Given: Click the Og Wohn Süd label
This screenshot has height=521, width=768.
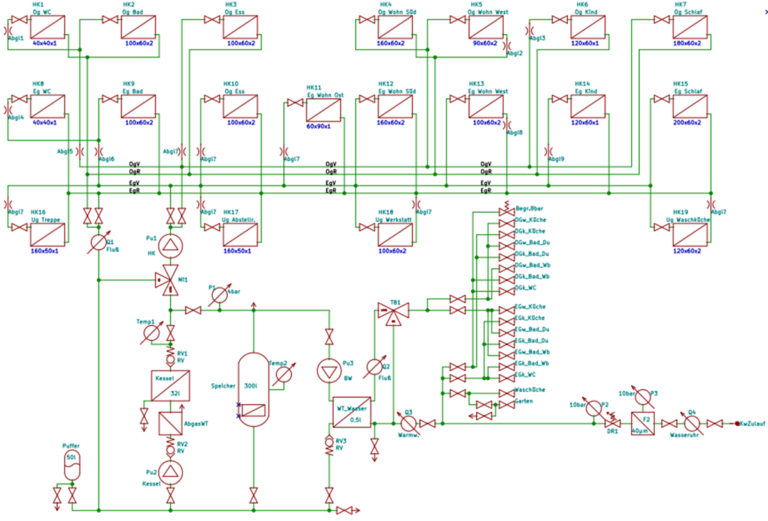Looking at the screenshot, I should tap(398, 12).
